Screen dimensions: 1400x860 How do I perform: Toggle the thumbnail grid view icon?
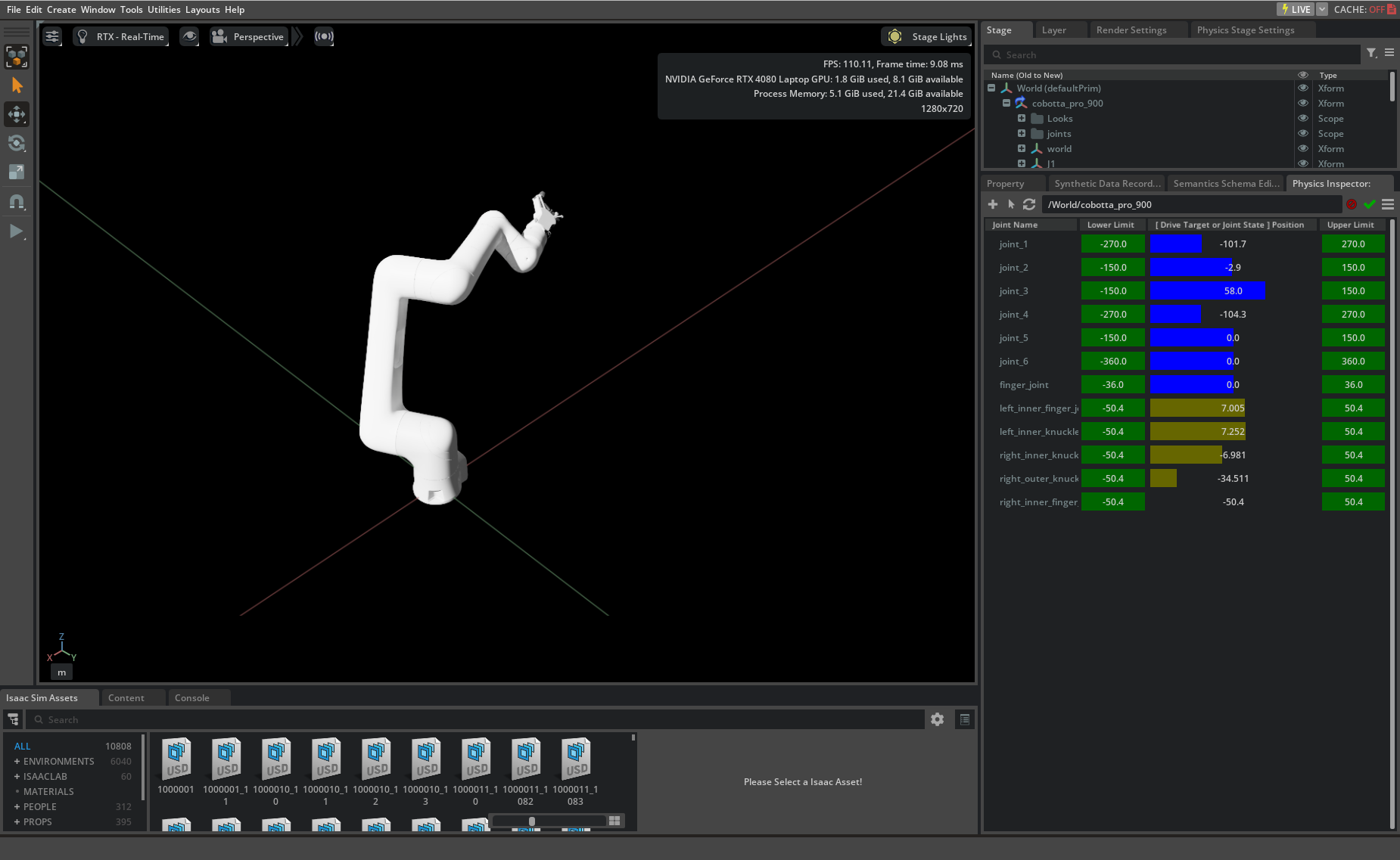tap(614, 821)
